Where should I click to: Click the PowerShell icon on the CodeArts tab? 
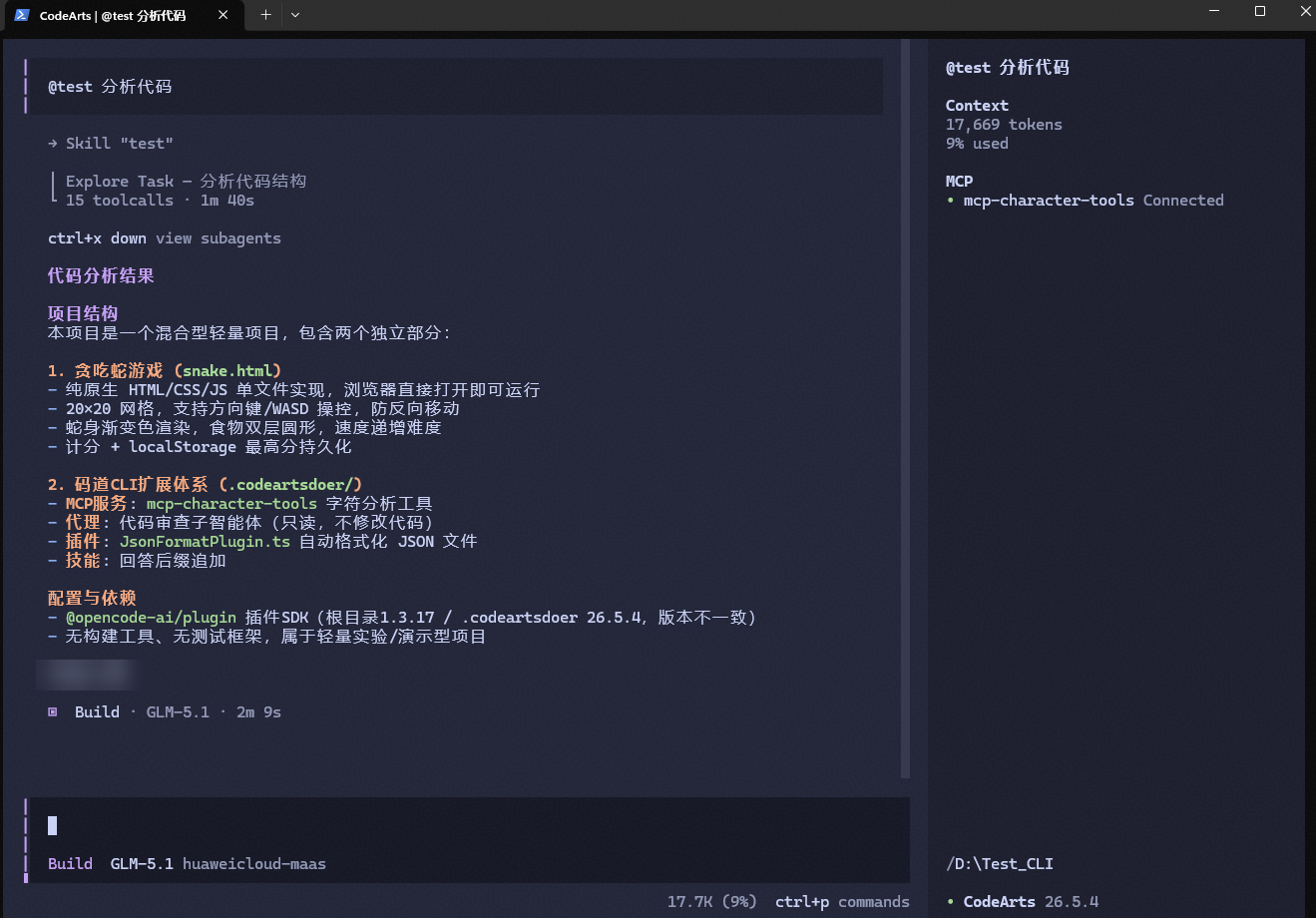tap(22, 15)
